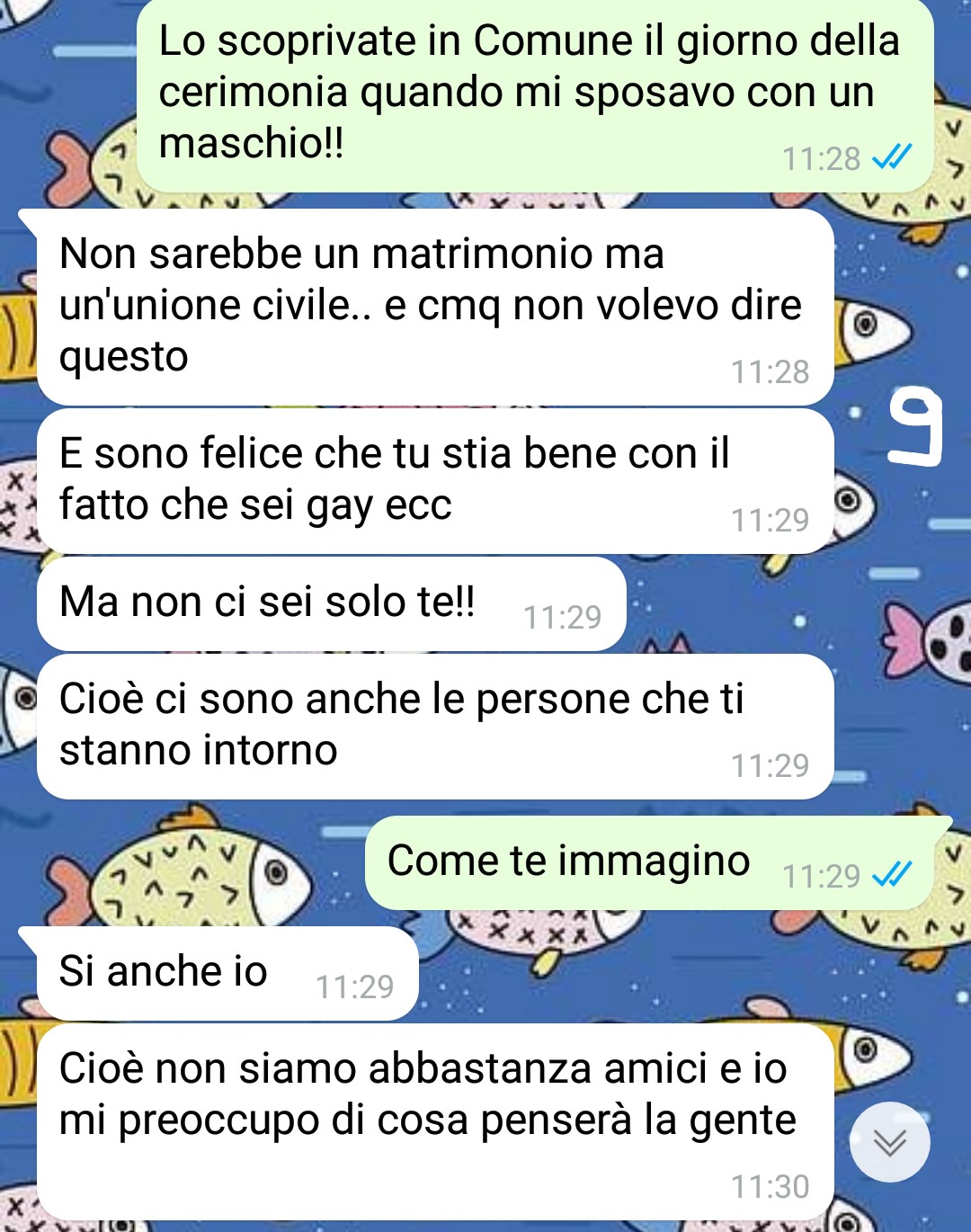Click the 11:29 timestamp beside 'Si anche io'
This screenshot has height=1232, width=971.
pyautogui.click(x=354, y=986)
